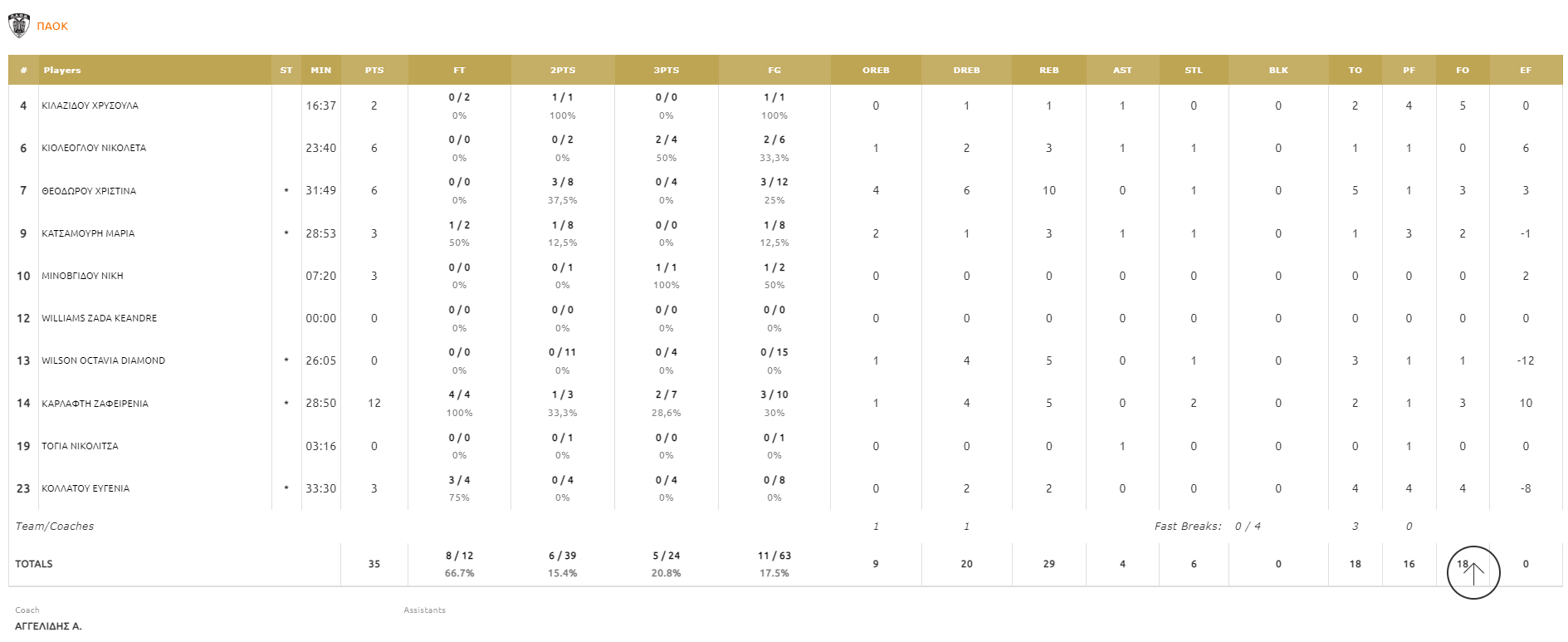Click the EF column header
Viewport: 1568px width, 642px height.
coord(1525,71)
